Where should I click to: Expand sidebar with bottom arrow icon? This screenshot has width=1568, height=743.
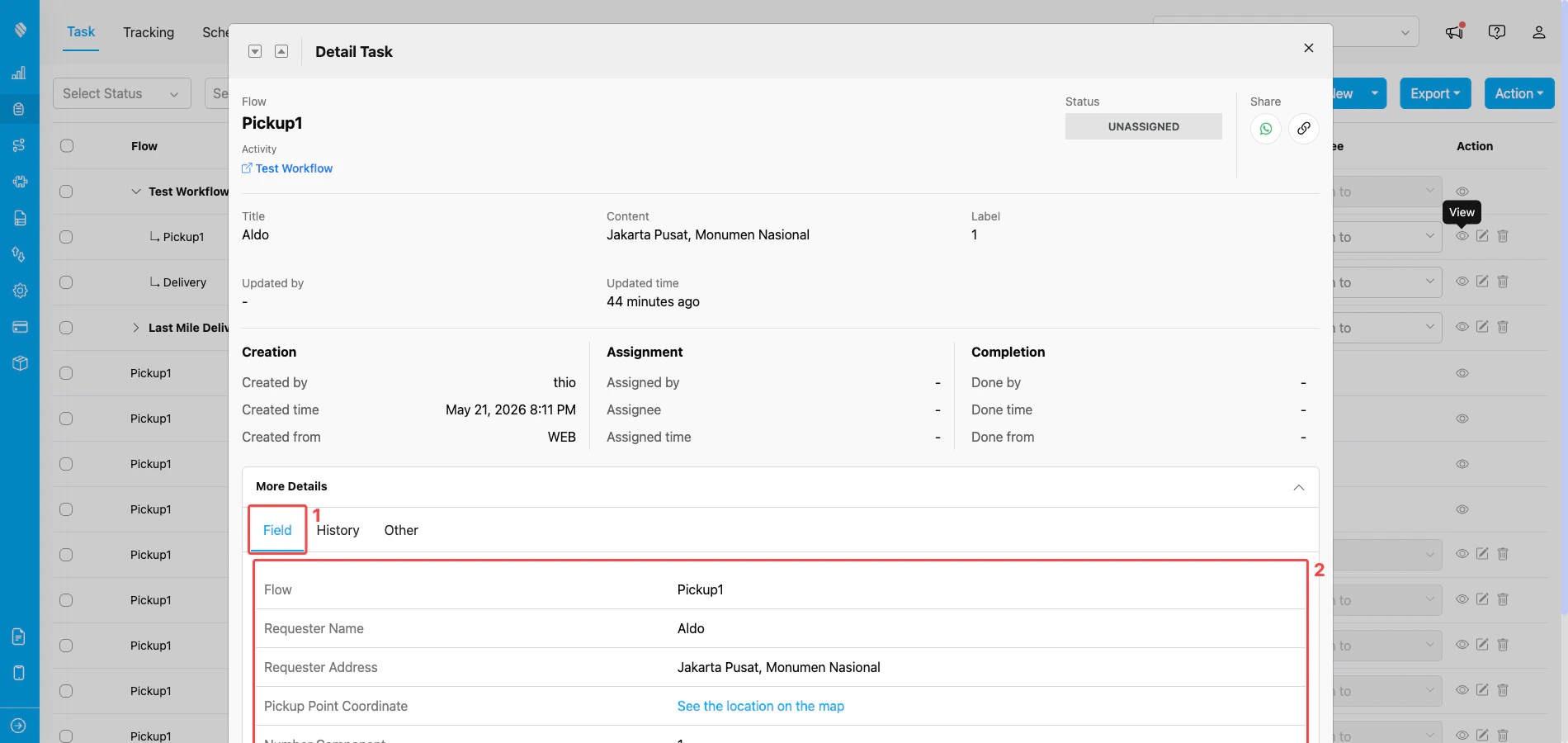click(x=19, y=726)
